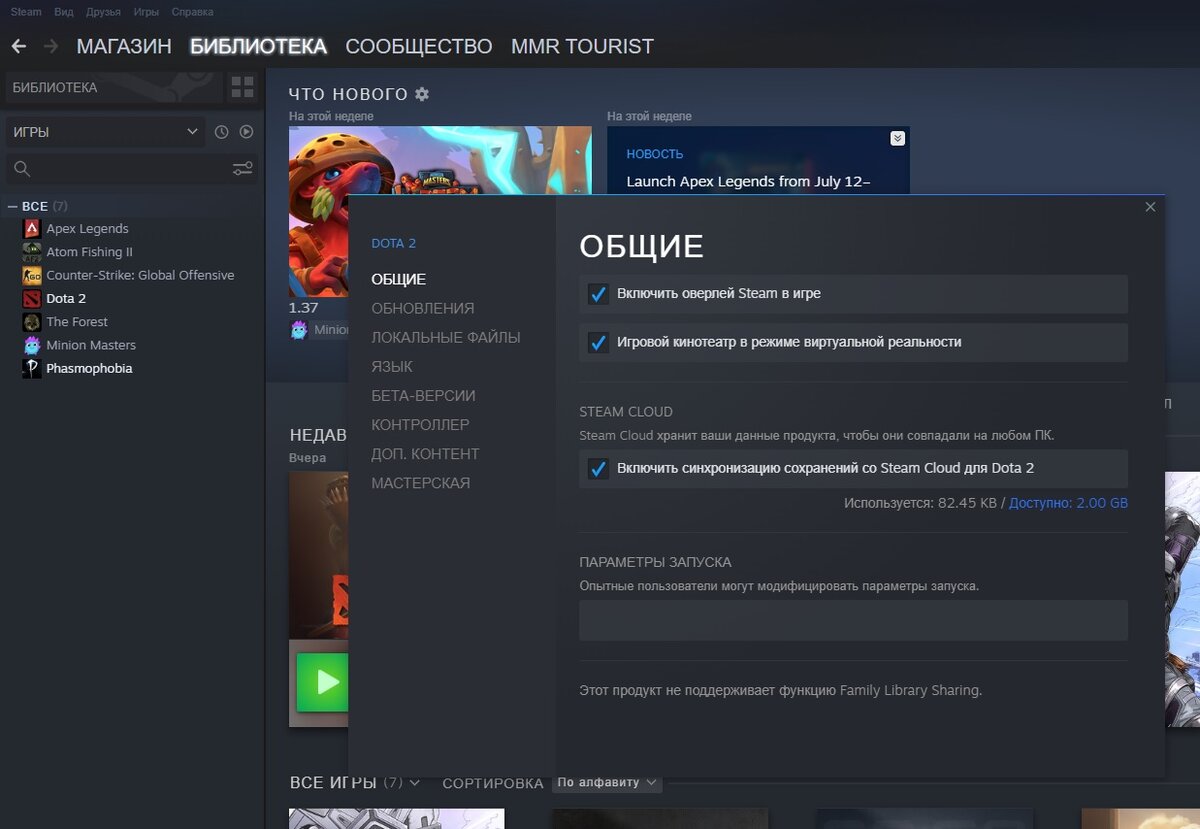Click the green play button

point(322,682)
